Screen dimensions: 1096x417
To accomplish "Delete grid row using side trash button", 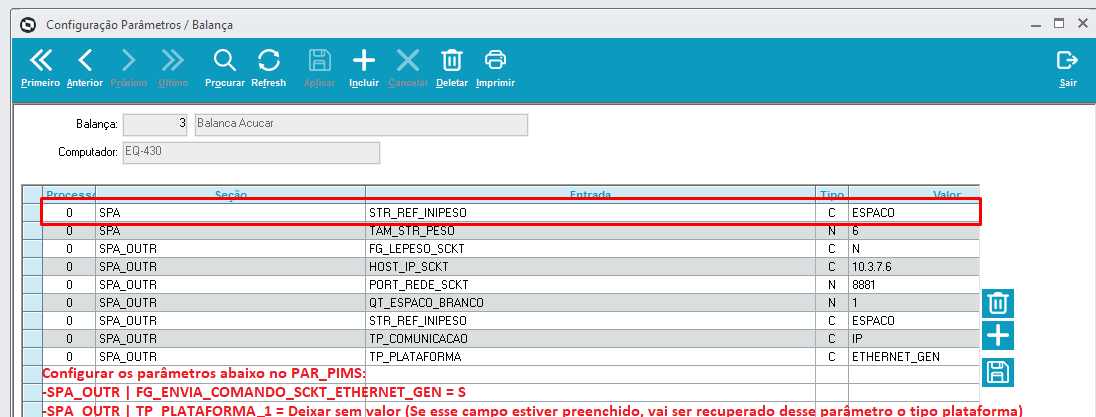I will (997, 304).
